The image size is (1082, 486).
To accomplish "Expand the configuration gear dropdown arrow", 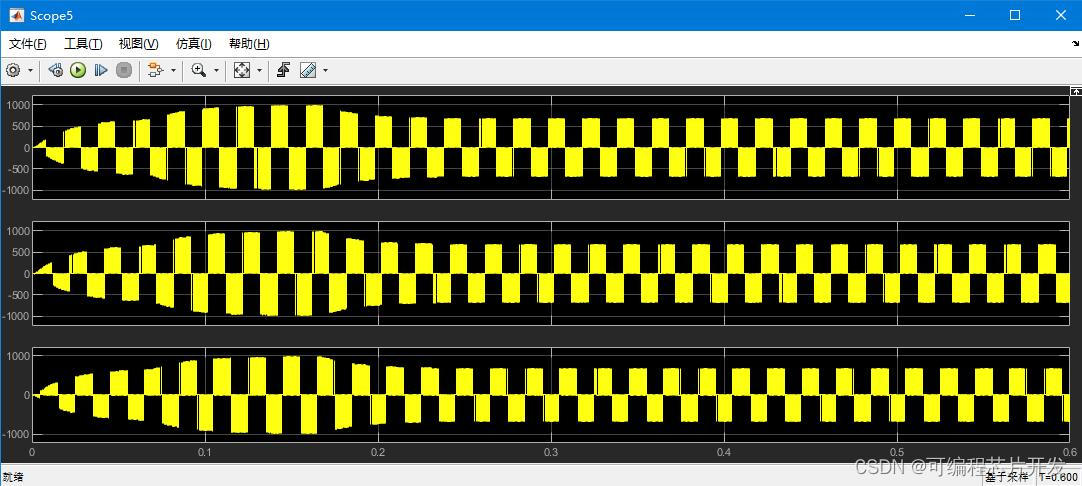I will [x=30, y=70].
